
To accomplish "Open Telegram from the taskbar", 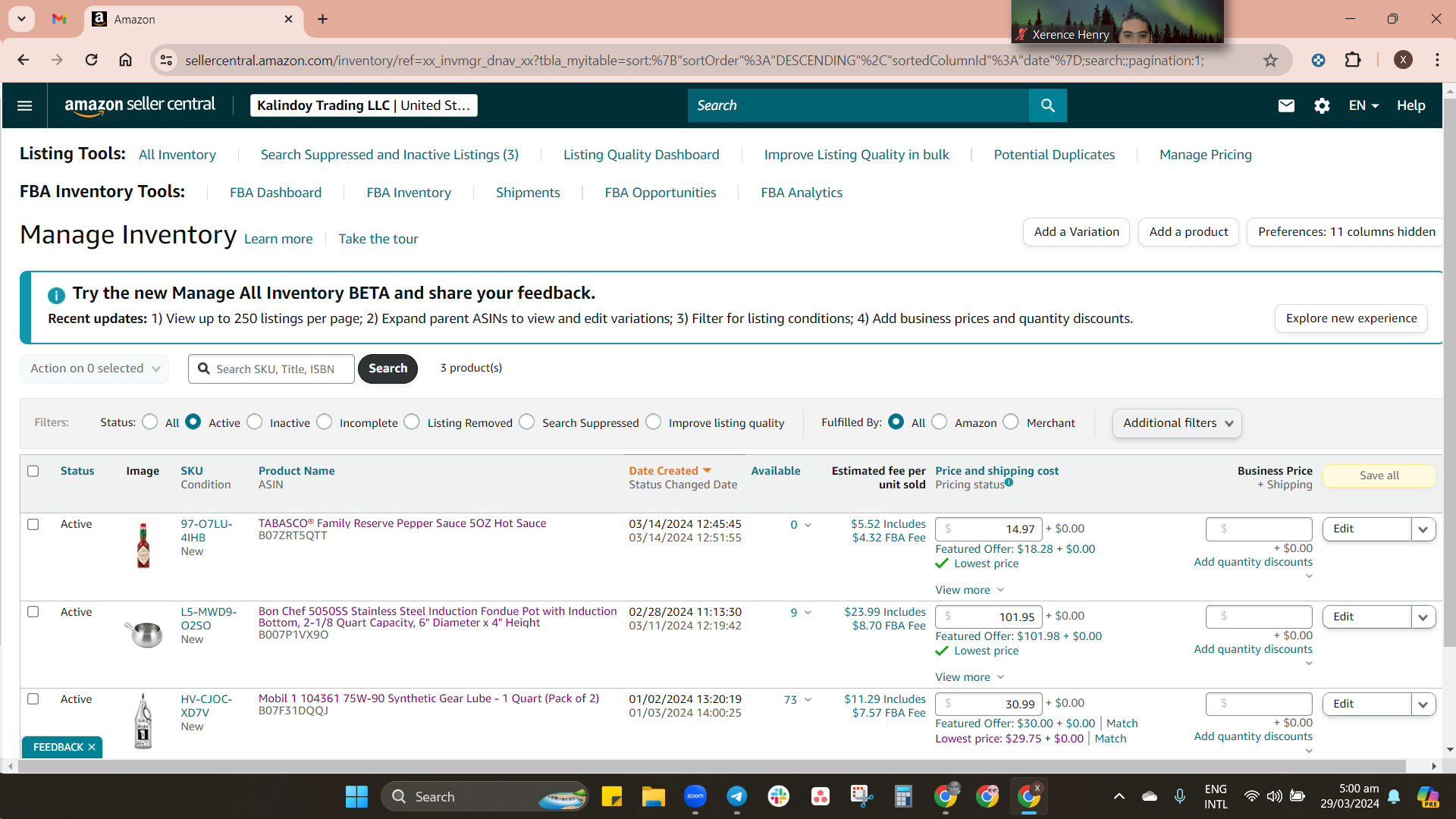I will [736, 796].
